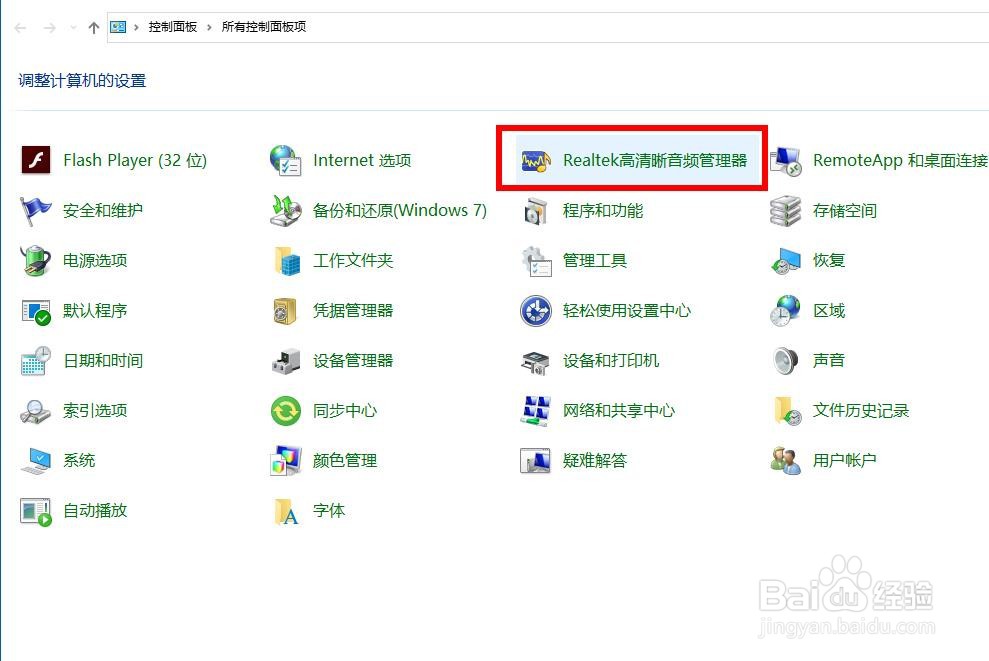This screenshot has height=661, width=989.
Task: Click the 管理工具 text label
Action: 595,260
